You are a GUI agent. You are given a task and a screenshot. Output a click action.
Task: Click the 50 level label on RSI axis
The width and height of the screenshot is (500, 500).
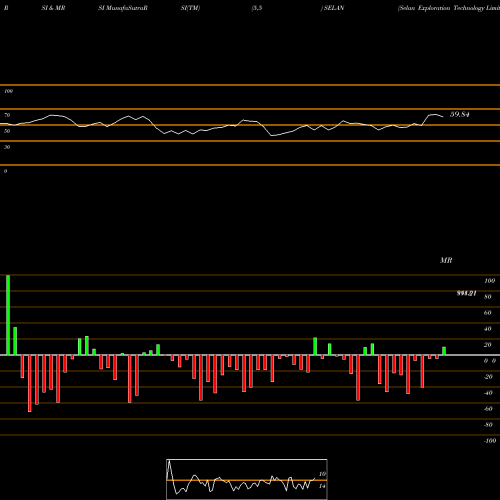tap(7, 131)
